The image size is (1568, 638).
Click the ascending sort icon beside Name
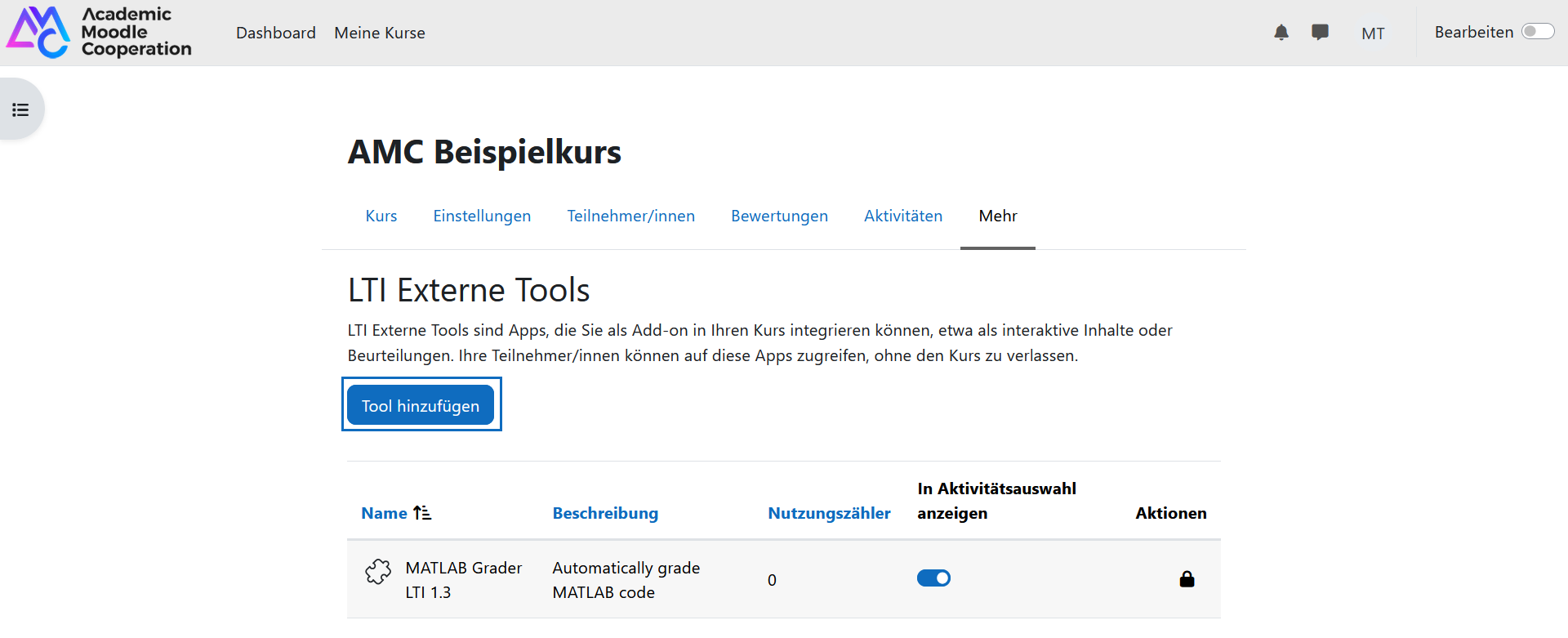[422, 513]
